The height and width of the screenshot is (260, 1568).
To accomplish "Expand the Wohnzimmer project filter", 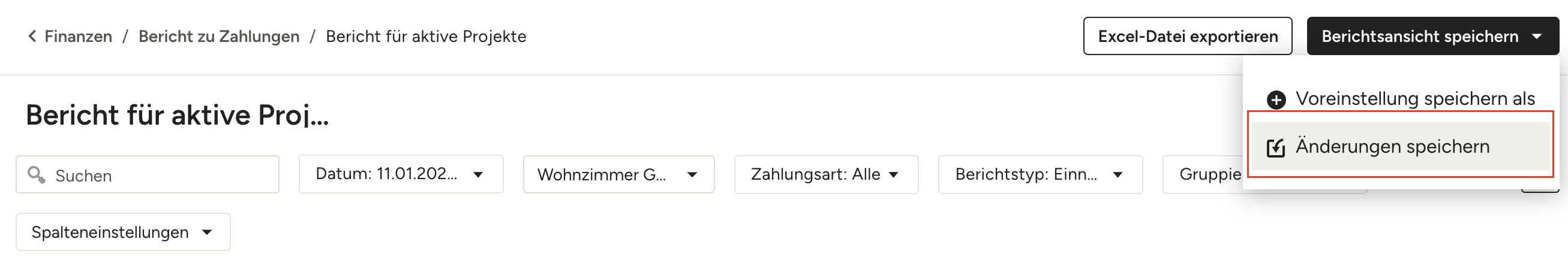I will pyautogui.click(x=618, y=175).
